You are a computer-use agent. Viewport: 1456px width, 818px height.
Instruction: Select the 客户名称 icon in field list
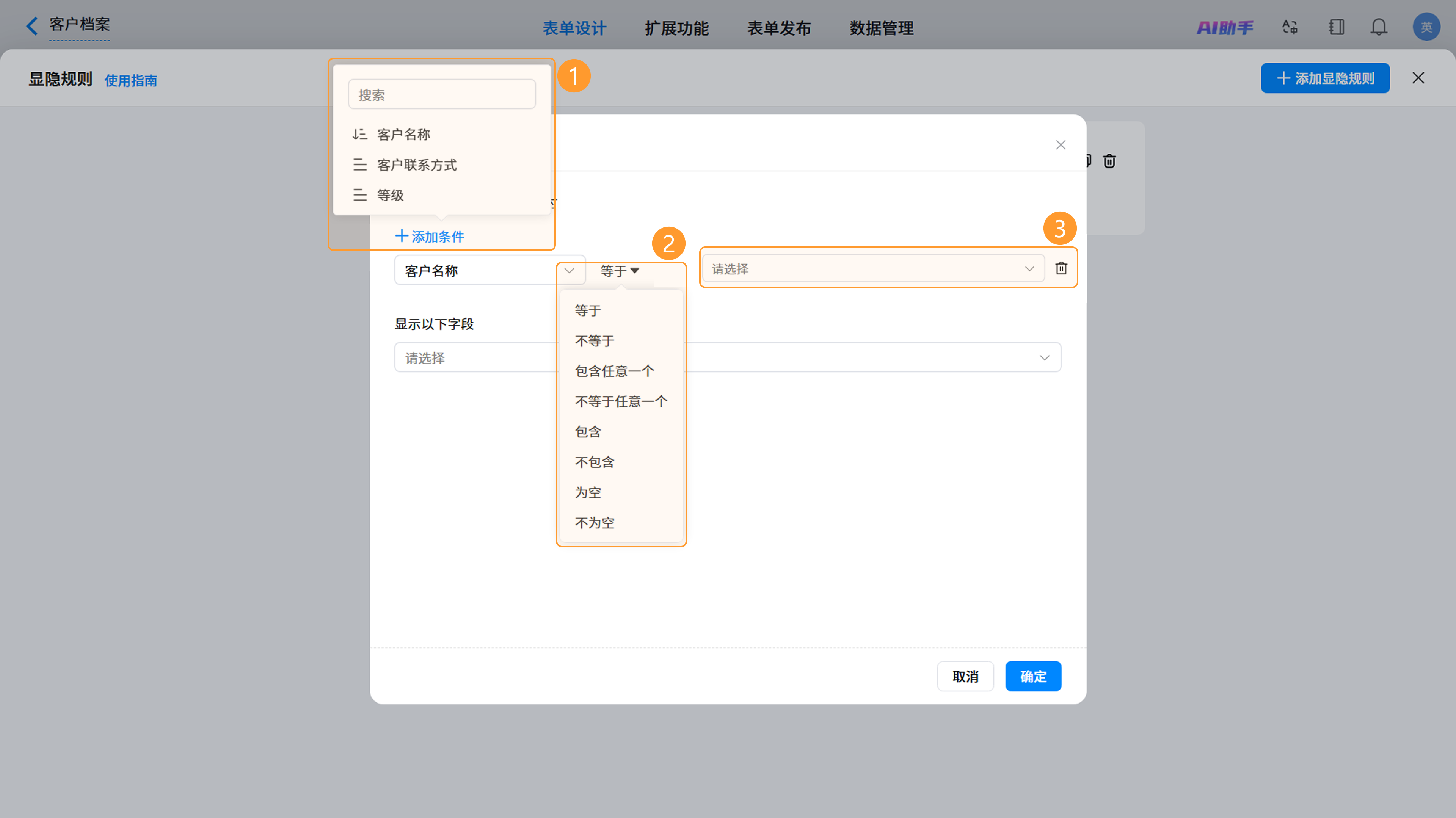[359, 135]
